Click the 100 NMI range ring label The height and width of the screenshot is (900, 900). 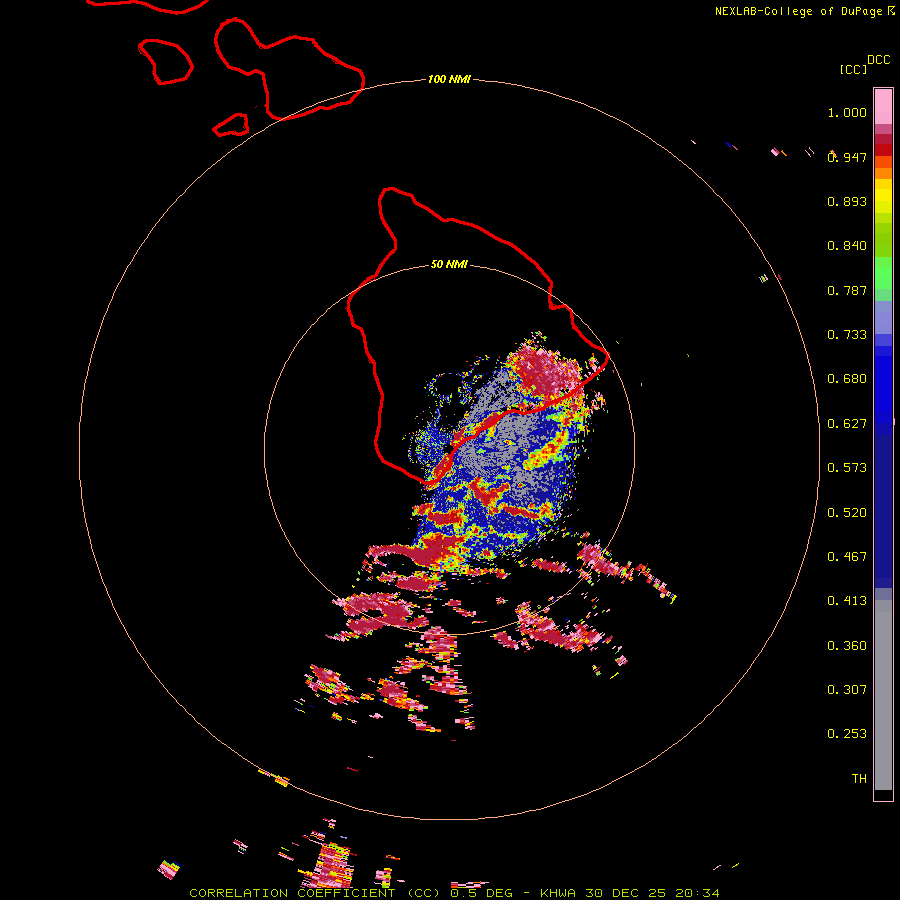click(449, 79)
